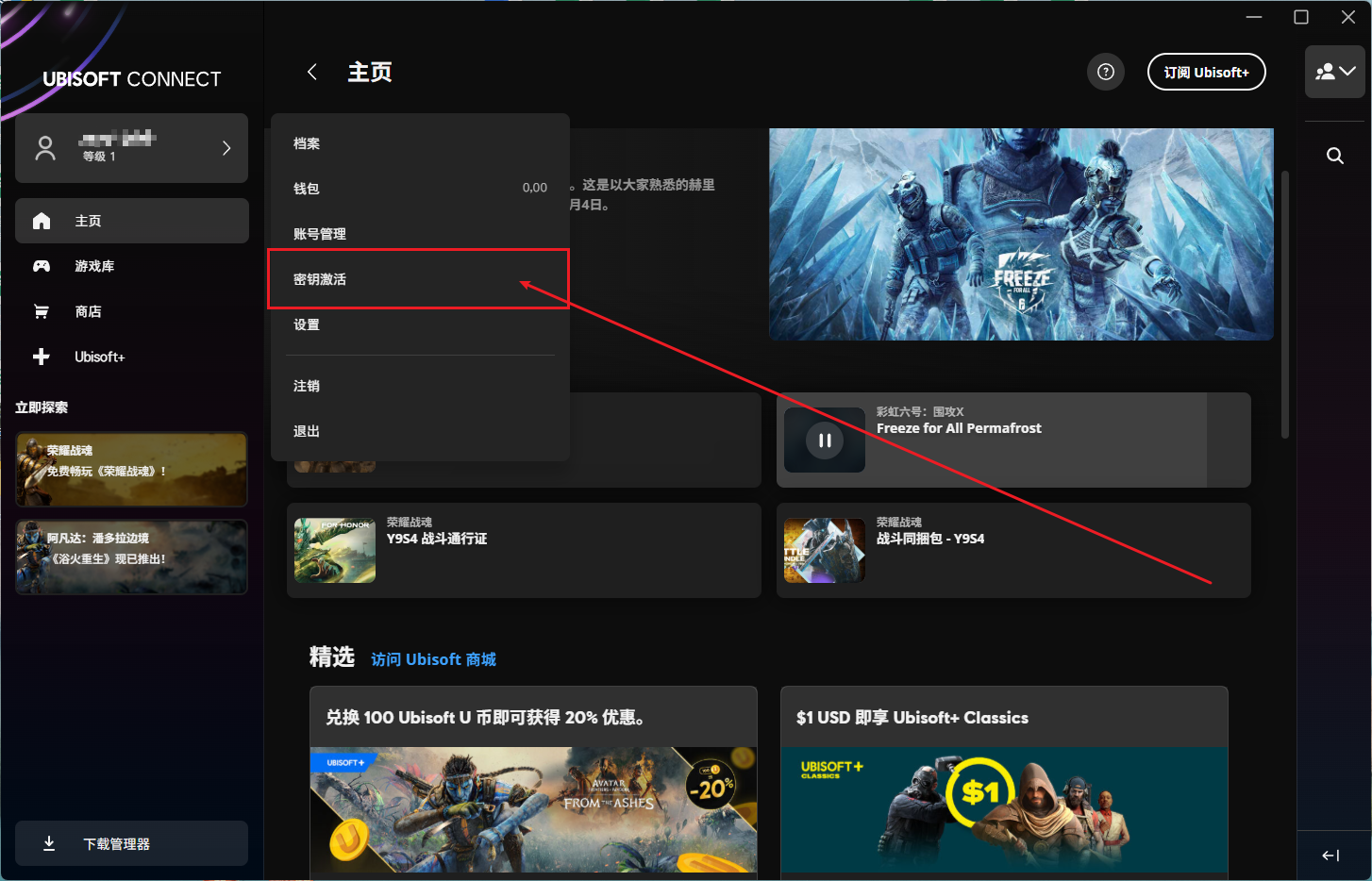Choose 设置 in the account menu
This screenshot has height=881, width=1372.
tap(308, 324)
